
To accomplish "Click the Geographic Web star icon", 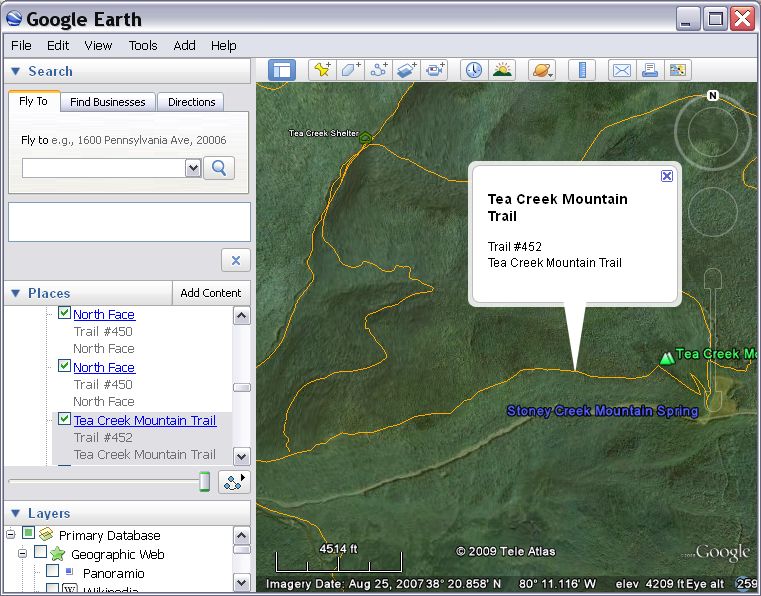I will pyautogui.click(x=57, y=553).
